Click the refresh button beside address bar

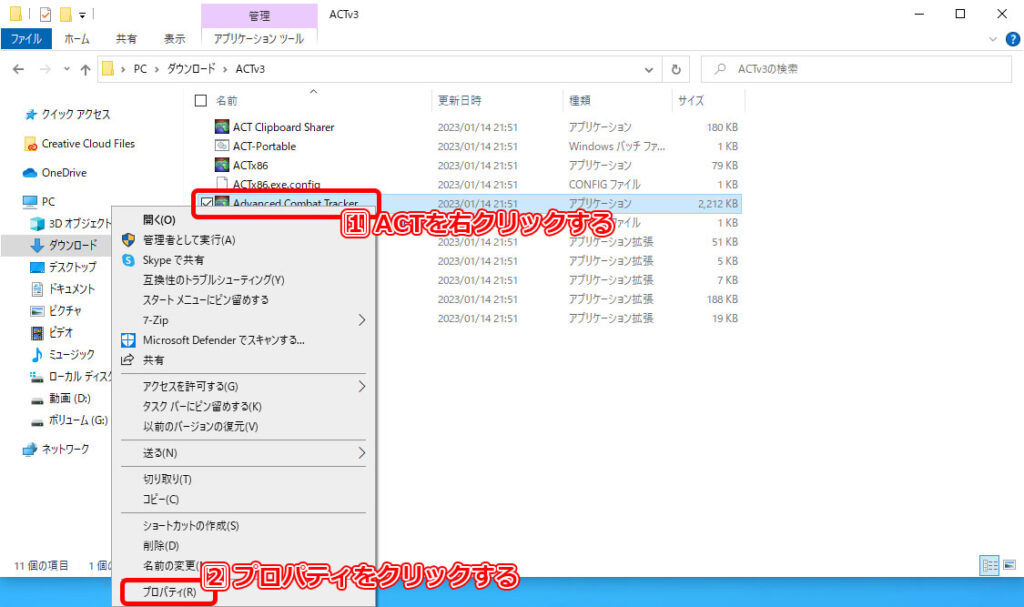[x=677, y=70]
